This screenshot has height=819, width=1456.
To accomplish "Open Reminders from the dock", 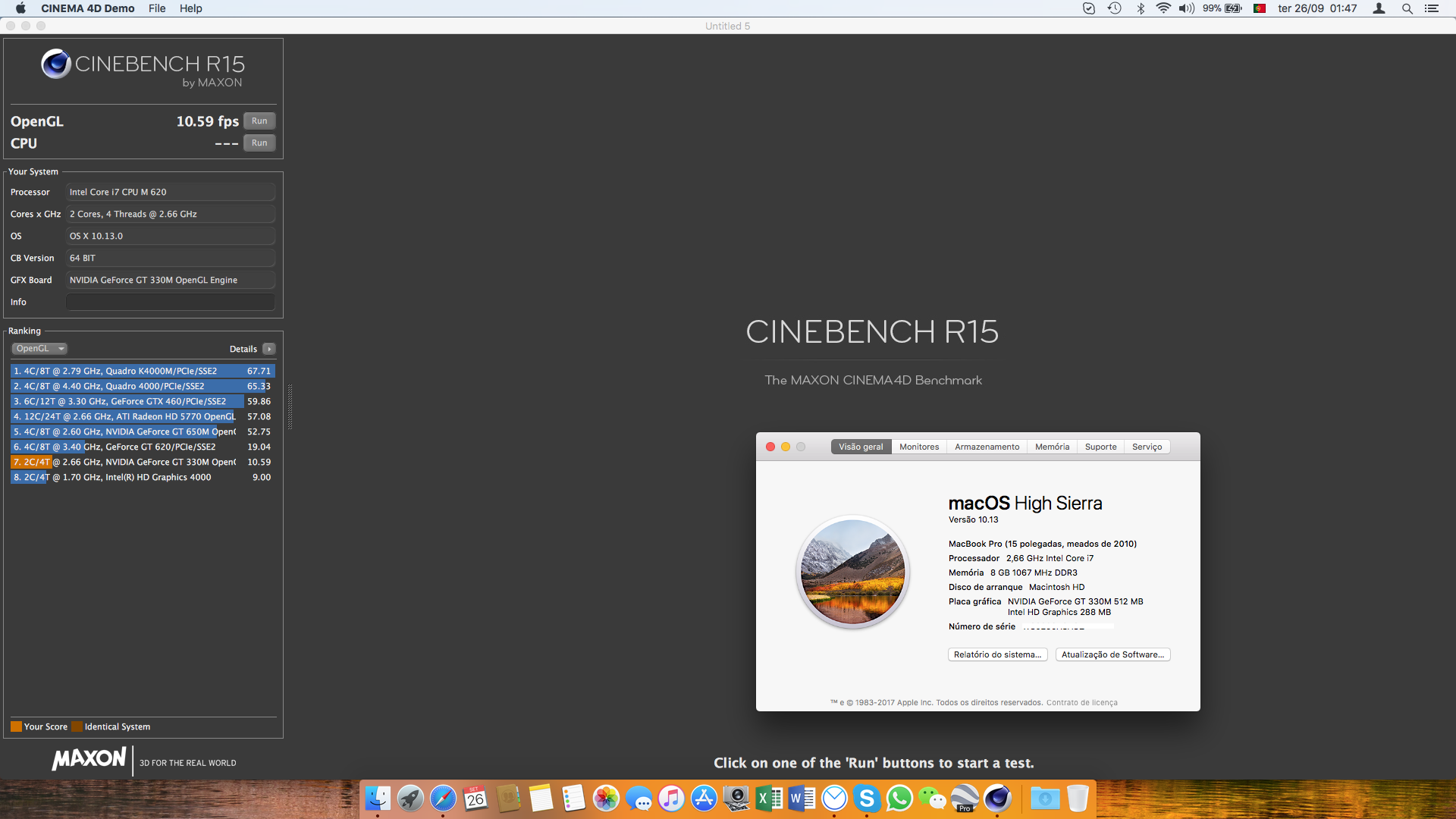I will click(573, 798).
